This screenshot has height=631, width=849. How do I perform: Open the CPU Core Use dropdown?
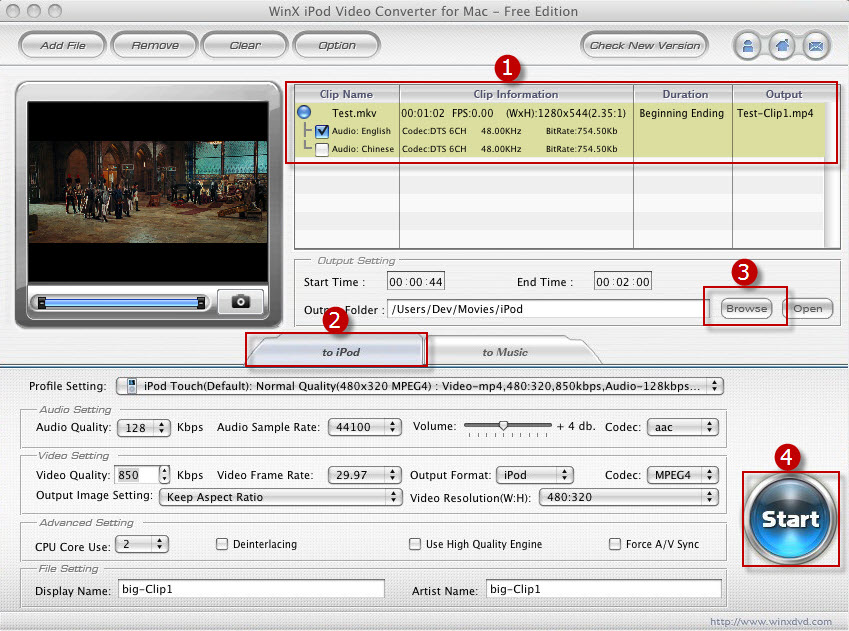[x=142, y=544]
